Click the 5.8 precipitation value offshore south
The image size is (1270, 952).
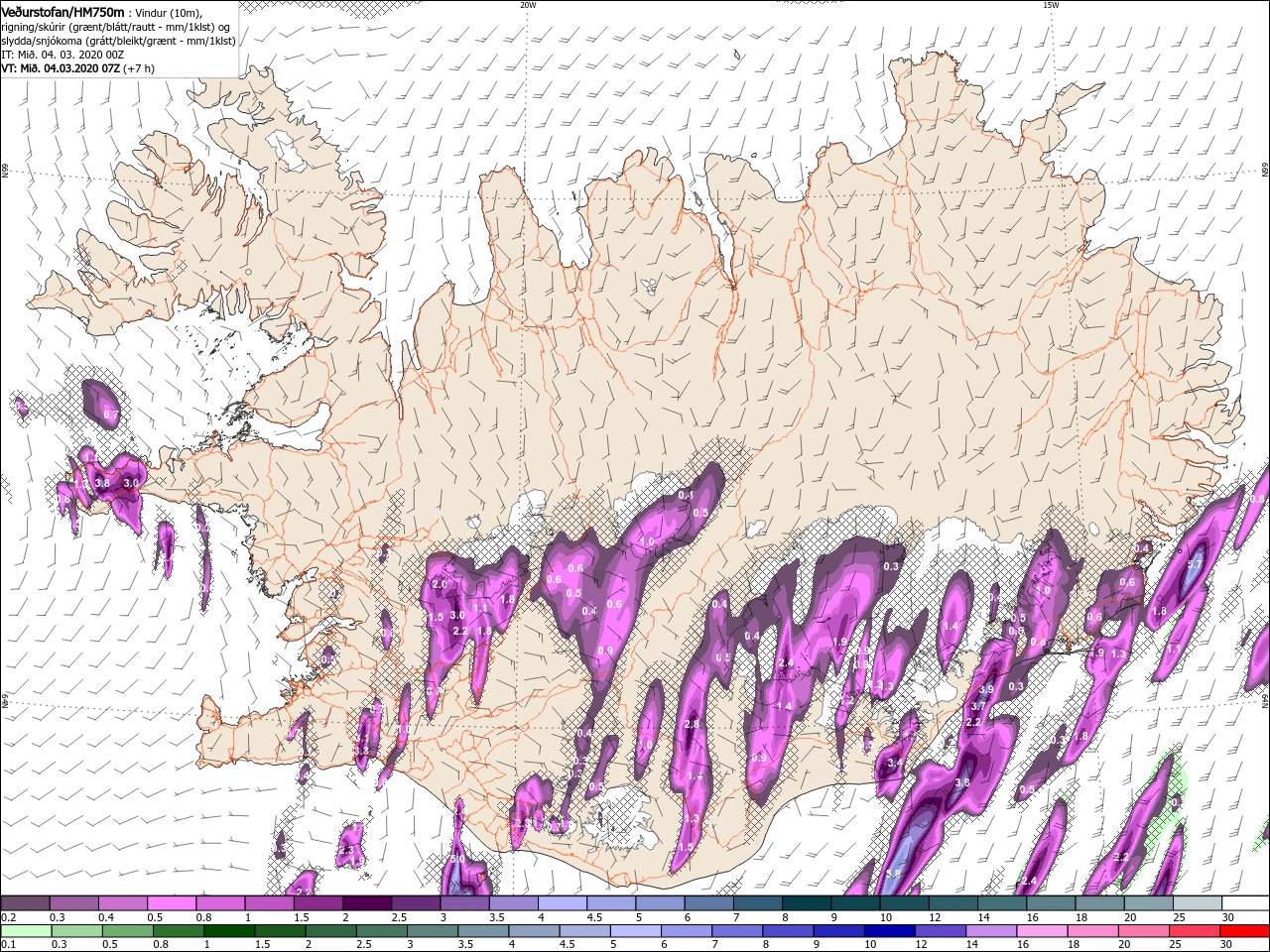coord(892,874)
